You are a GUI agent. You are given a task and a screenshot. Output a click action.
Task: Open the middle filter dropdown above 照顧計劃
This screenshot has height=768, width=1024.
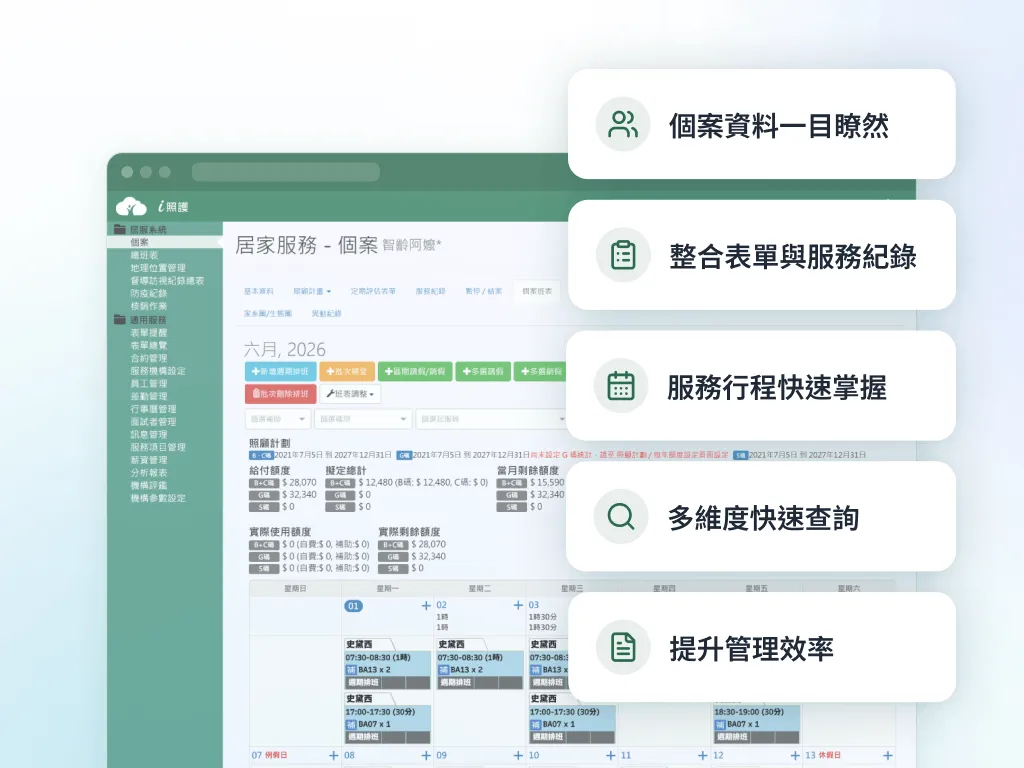pos(363,419)
